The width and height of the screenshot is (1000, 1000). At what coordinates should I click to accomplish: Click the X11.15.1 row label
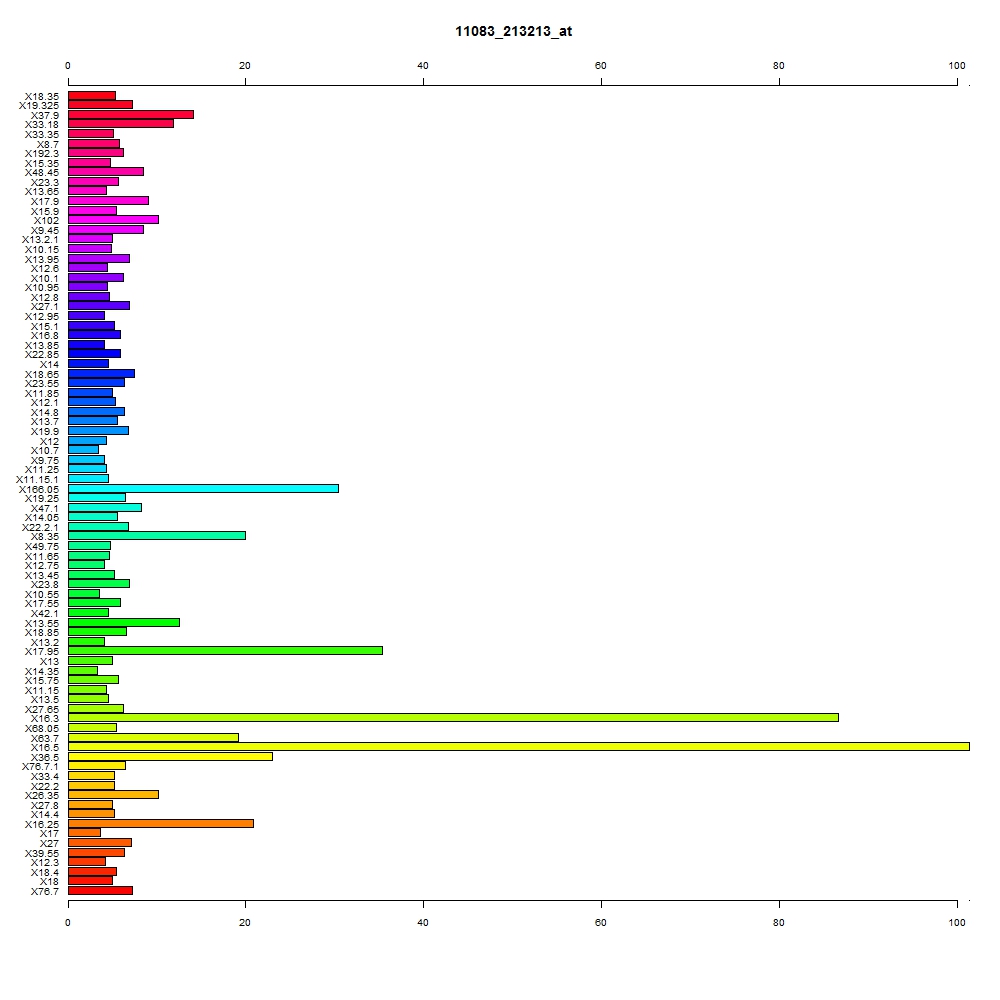[38, 480]
